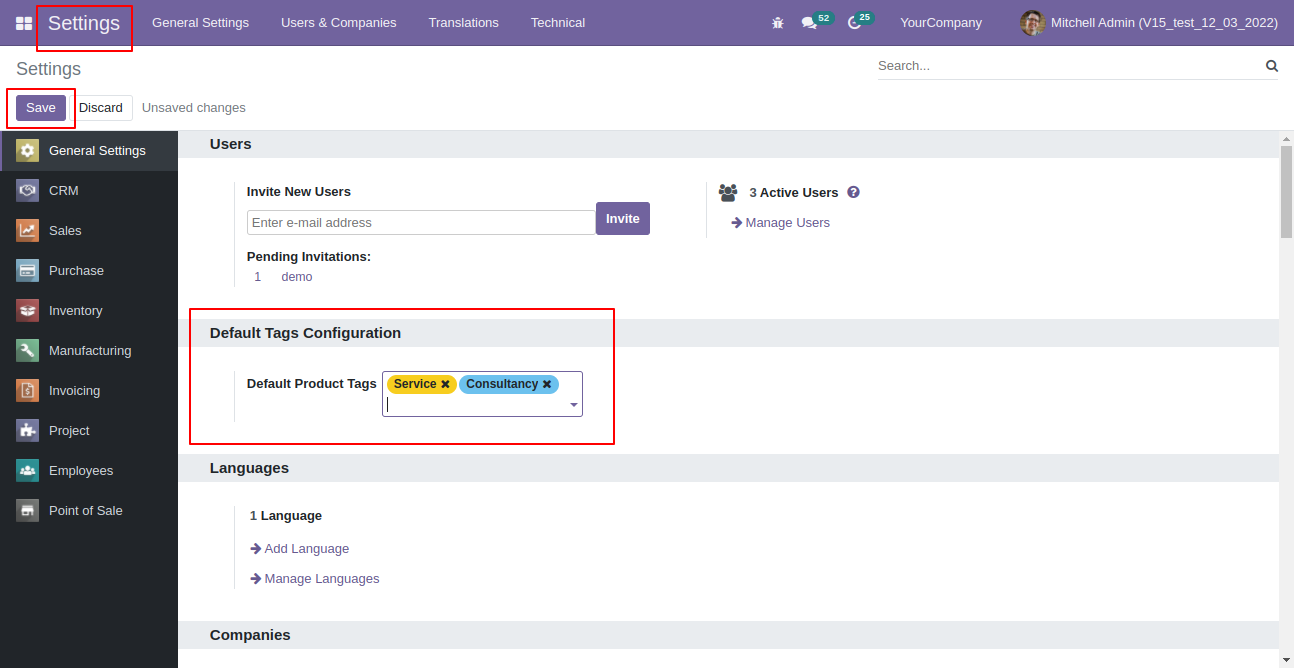Image resolution: width=1294 pixels, height=668 pixels.
Task: Click the Invite button
Action: tap(623, 218)
